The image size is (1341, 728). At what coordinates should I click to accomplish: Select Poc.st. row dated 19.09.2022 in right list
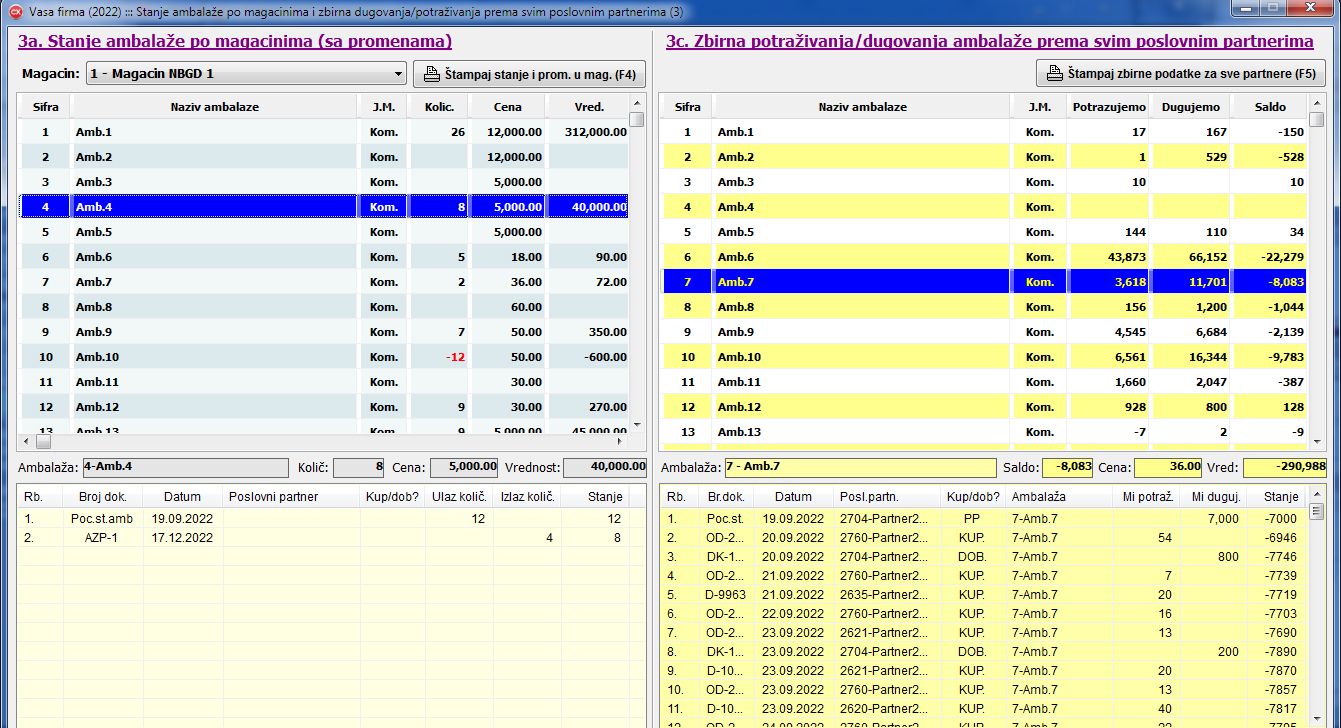click(984, 519)
